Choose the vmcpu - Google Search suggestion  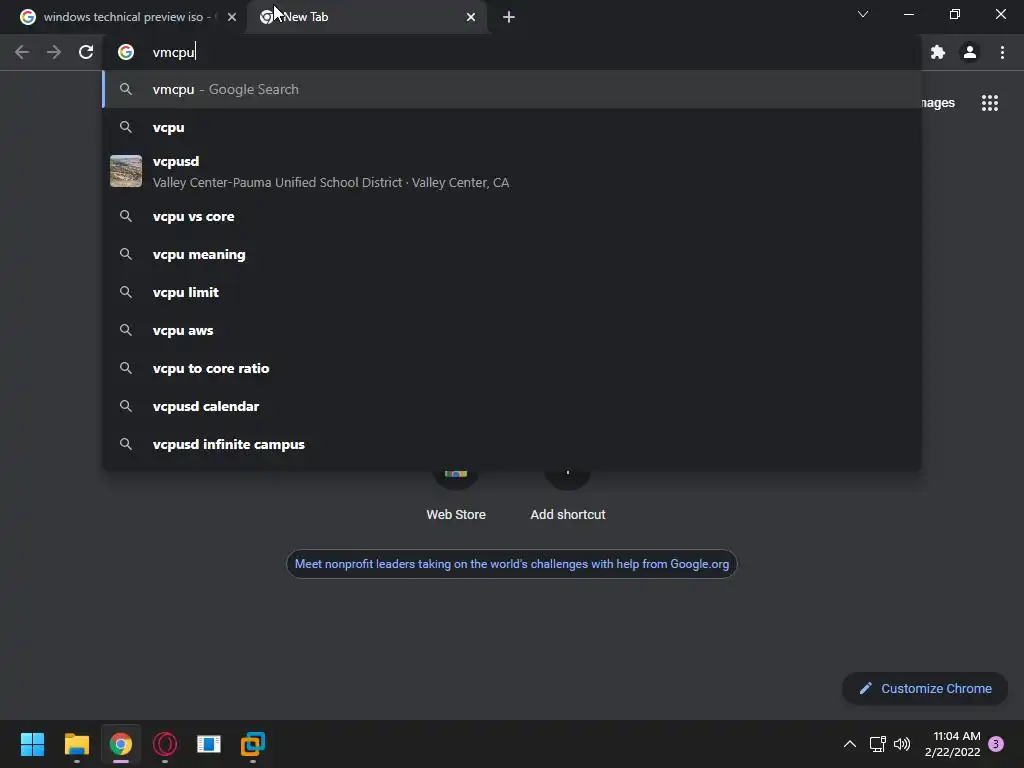[x=513, y=89]
